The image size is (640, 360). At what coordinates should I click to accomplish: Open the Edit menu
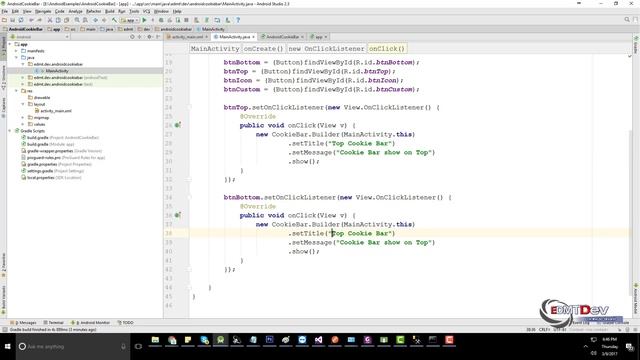(x=15, y=11)
